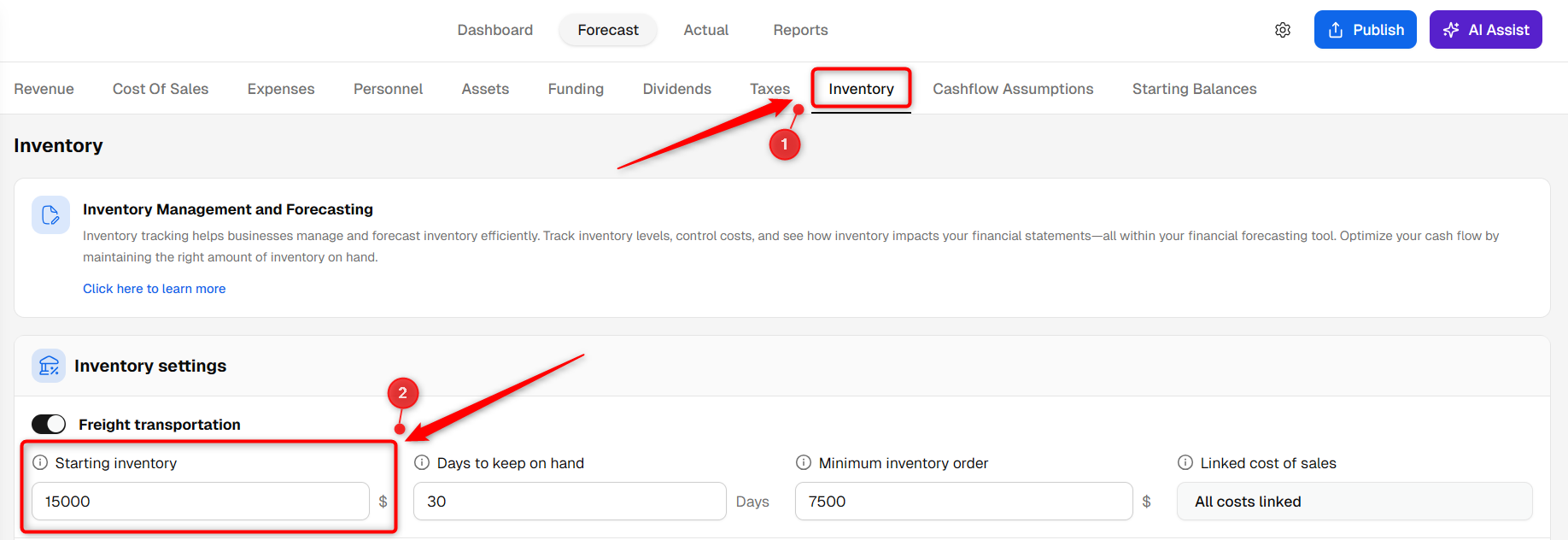Open the Cashflow Assumptions tab
This screenshot has width=1568, height=540.
coord(1013,89)
